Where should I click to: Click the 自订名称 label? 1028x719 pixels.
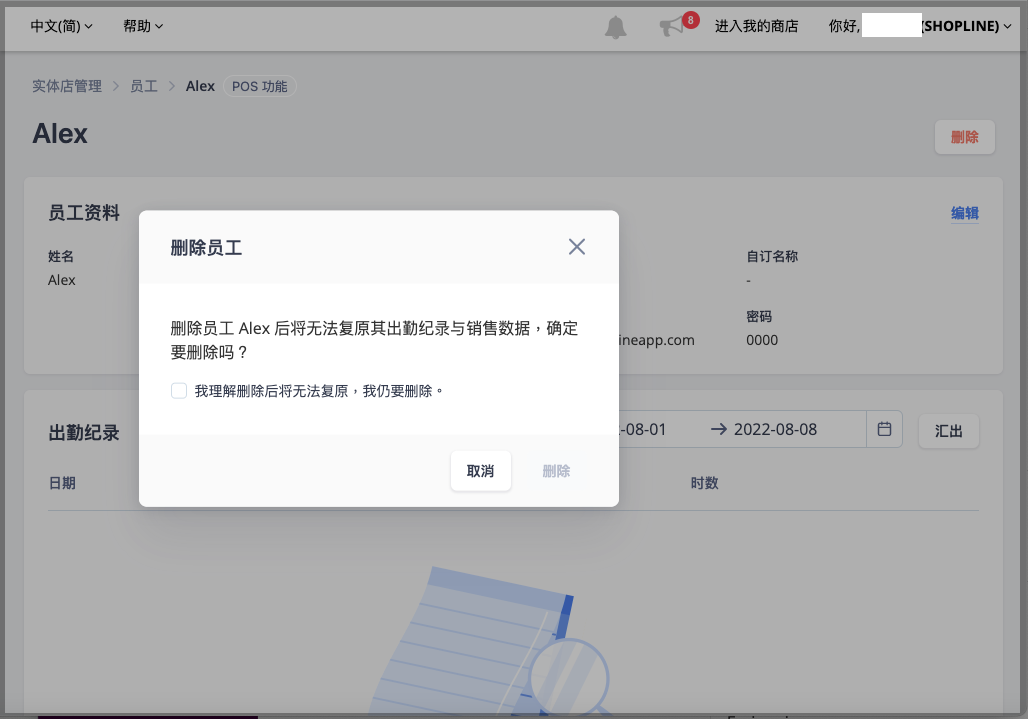(x=772, y=256)
